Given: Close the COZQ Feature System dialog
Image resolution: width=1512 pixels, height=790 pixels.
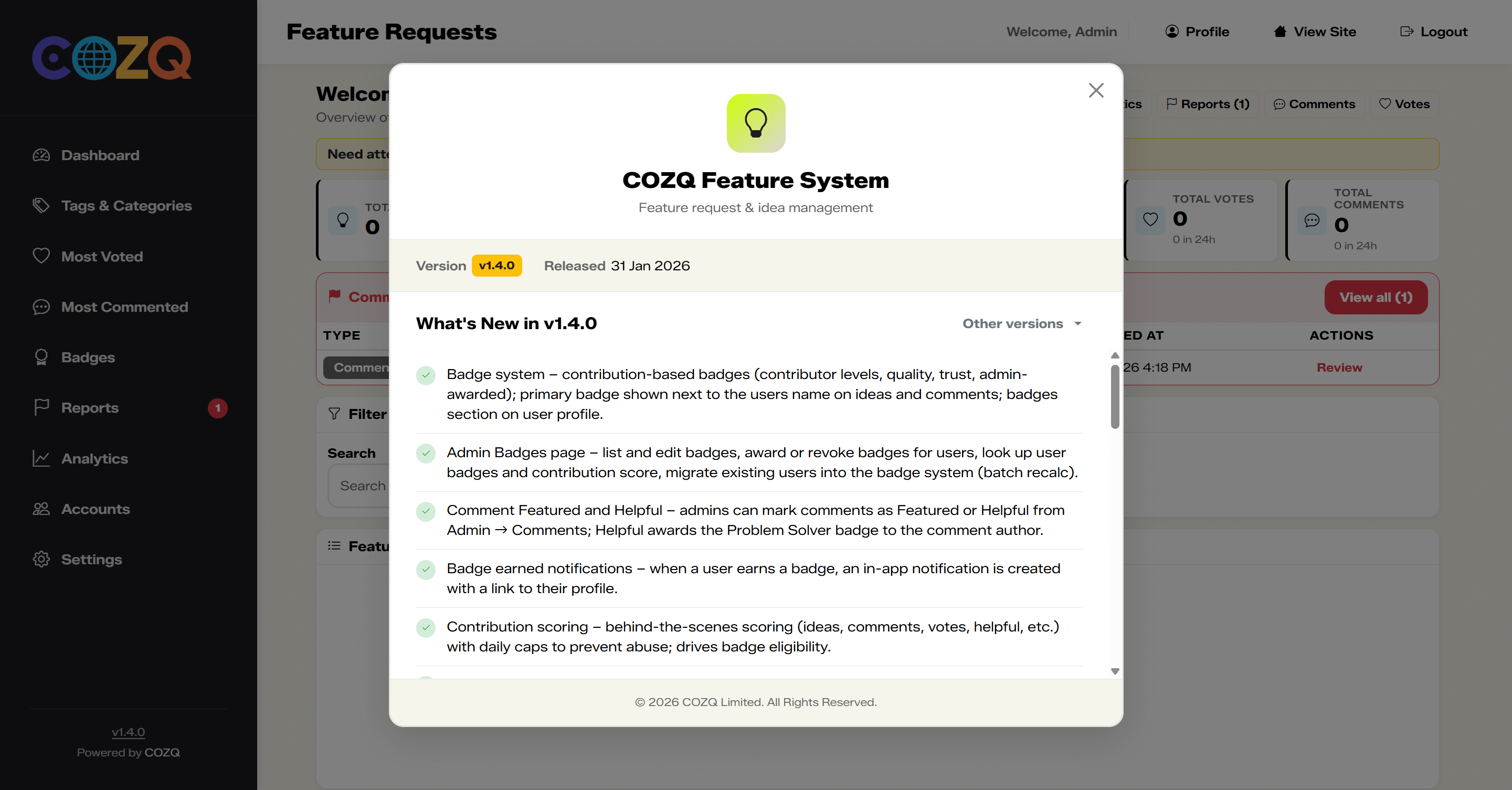Looking at the screenshot, I should coord(1095,90).
